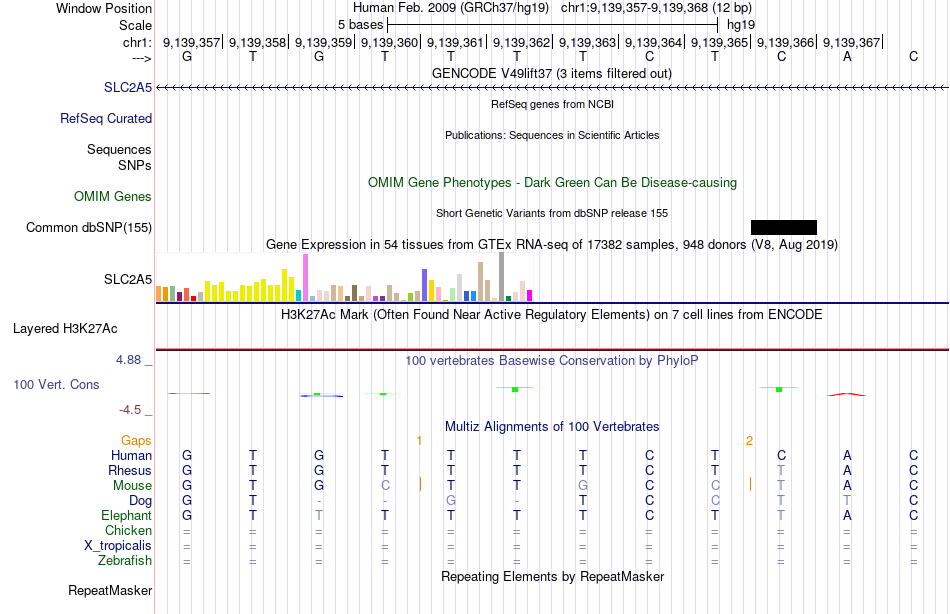Click the black Common dbSNP(155) variant block
The image size is (950, 614).
[783, 227]
